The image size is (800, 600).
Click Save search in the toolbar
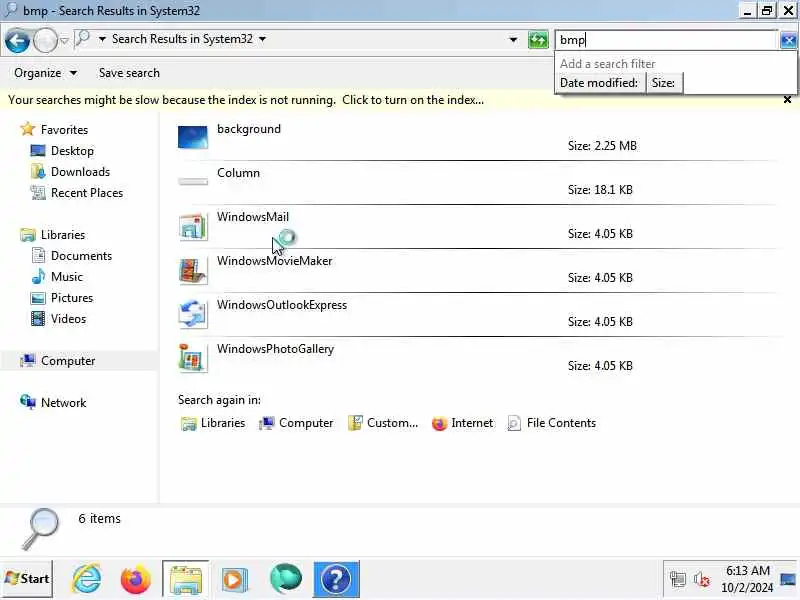pos(129,73)
